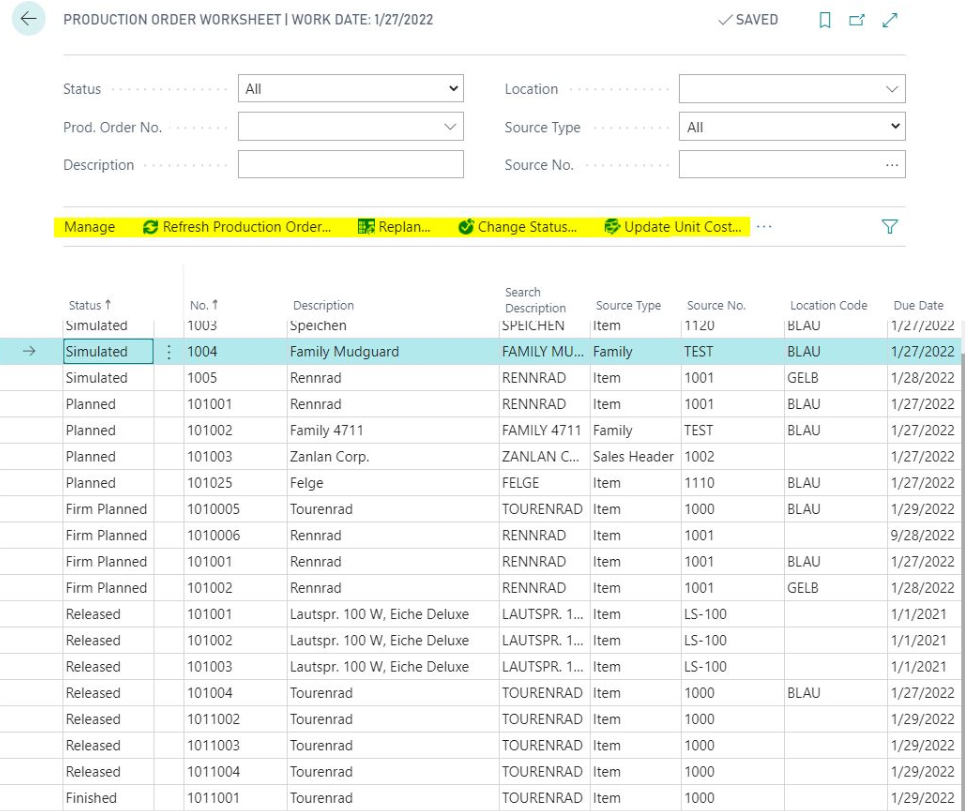Open the Manage menu

point(90,227)
